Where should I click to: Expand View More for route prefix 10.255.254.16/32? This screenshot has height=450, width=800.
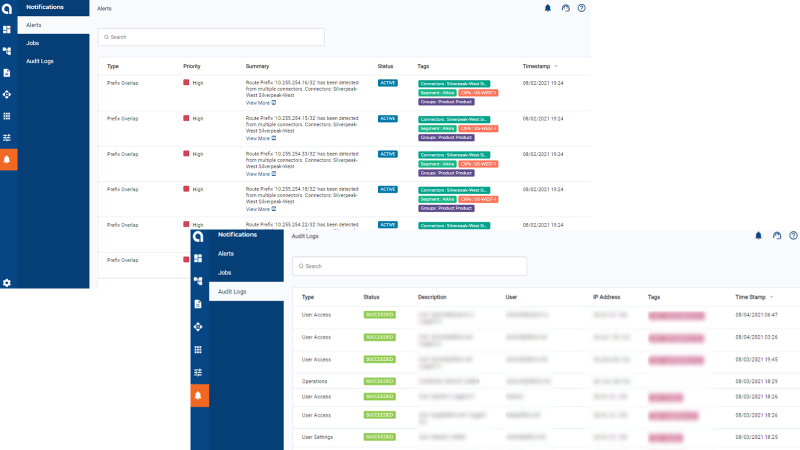pos(261,102)
